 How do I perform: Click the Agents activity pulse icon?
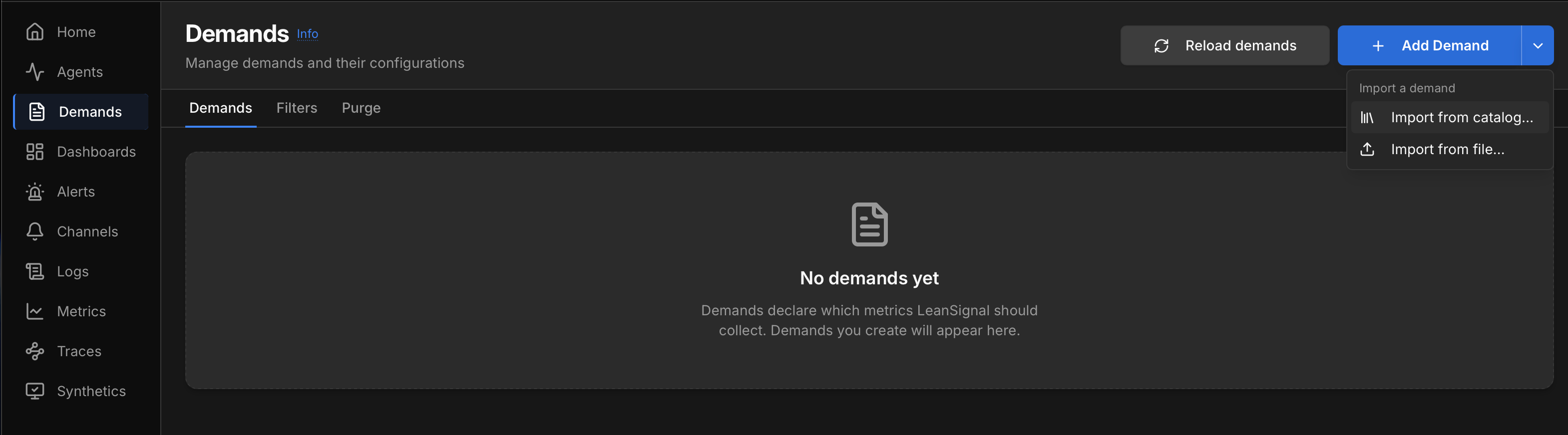click(x=34, y=72)
